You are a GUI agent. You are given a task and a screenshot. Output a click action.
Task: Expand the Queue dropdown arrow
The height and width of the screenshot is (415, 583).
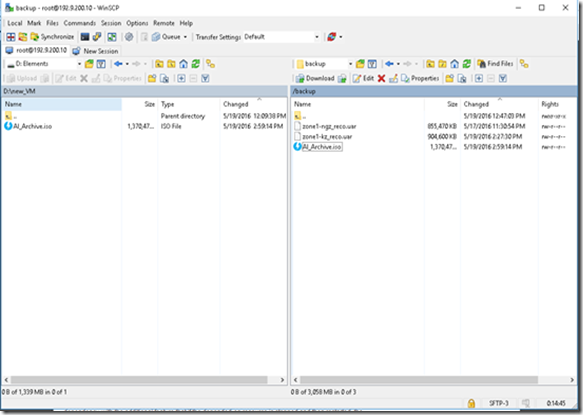(185, 37)
